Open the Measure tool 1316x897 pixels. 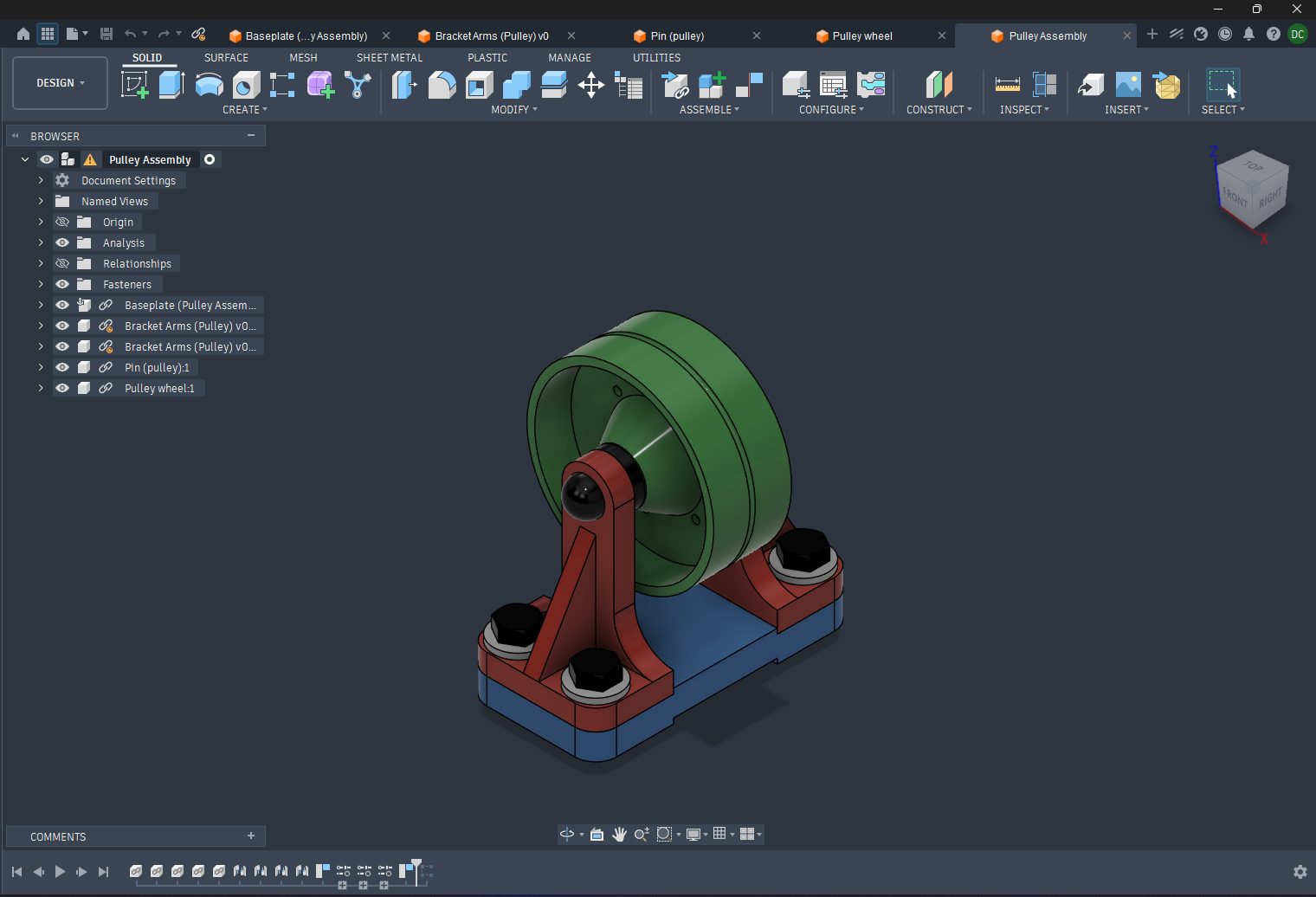click(1008, 85)
